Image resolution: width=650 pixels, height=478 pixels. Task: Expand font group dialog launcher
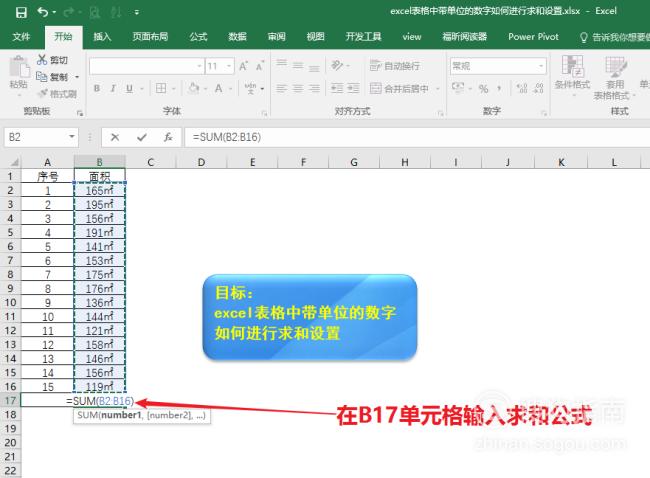pyautogui.click(x=264, y=113)
